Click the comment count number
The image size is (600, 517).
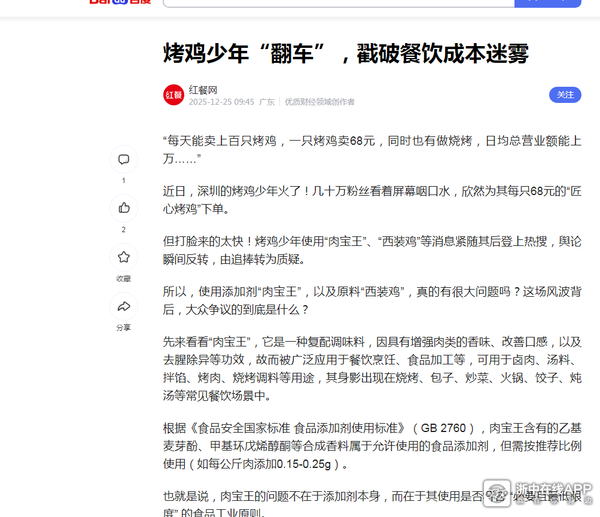coord(124,181)
